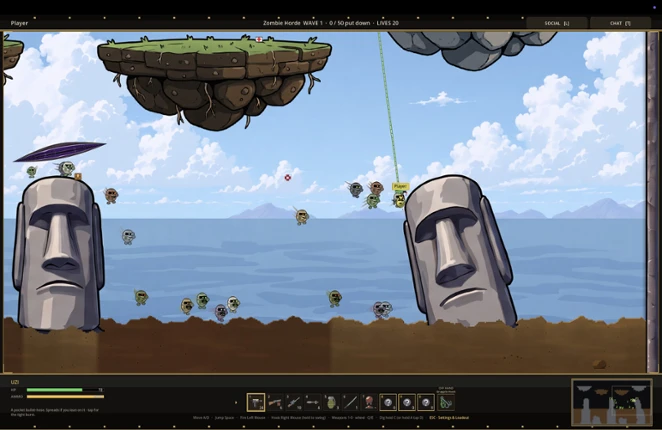
Task: Click the minimap in the corner
Action: (612, 402)
